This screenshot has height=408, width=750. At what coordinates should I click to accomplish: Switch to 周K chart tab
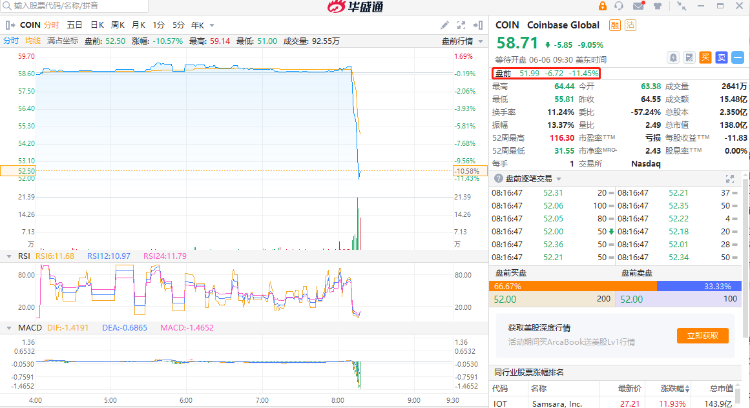(118, 25)
